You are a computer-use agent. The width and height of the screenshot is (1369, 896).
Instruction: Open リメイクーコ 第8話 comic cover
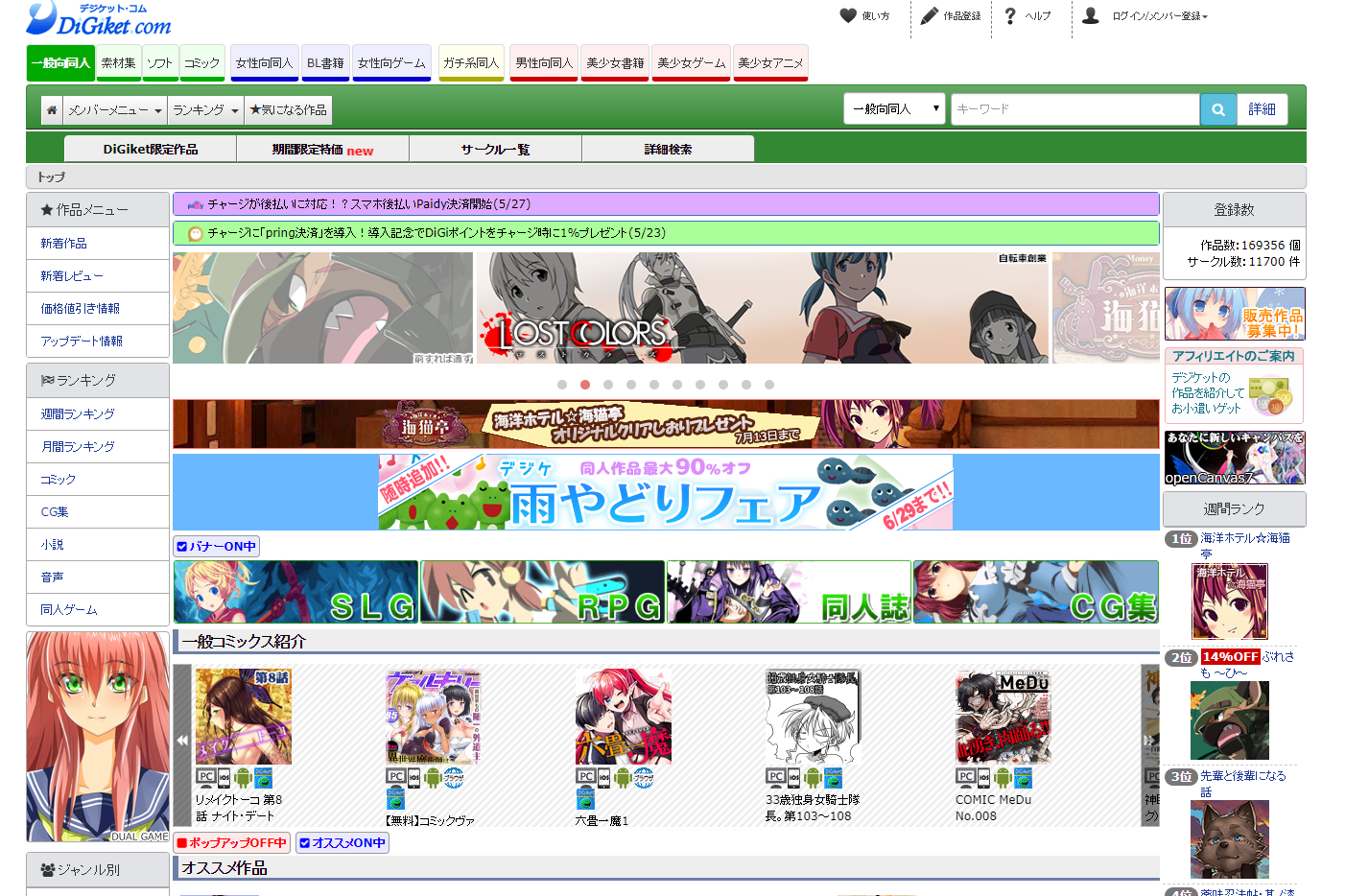[243, 717]
